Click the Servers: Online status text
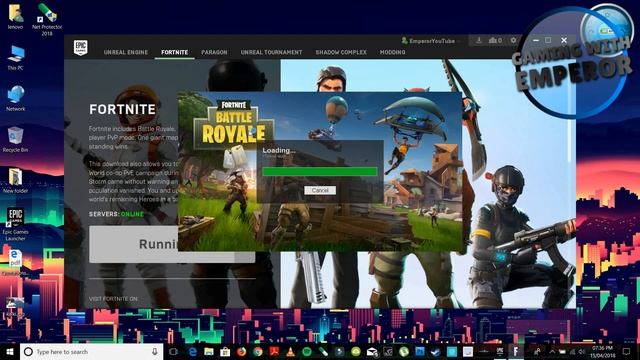 116,214
